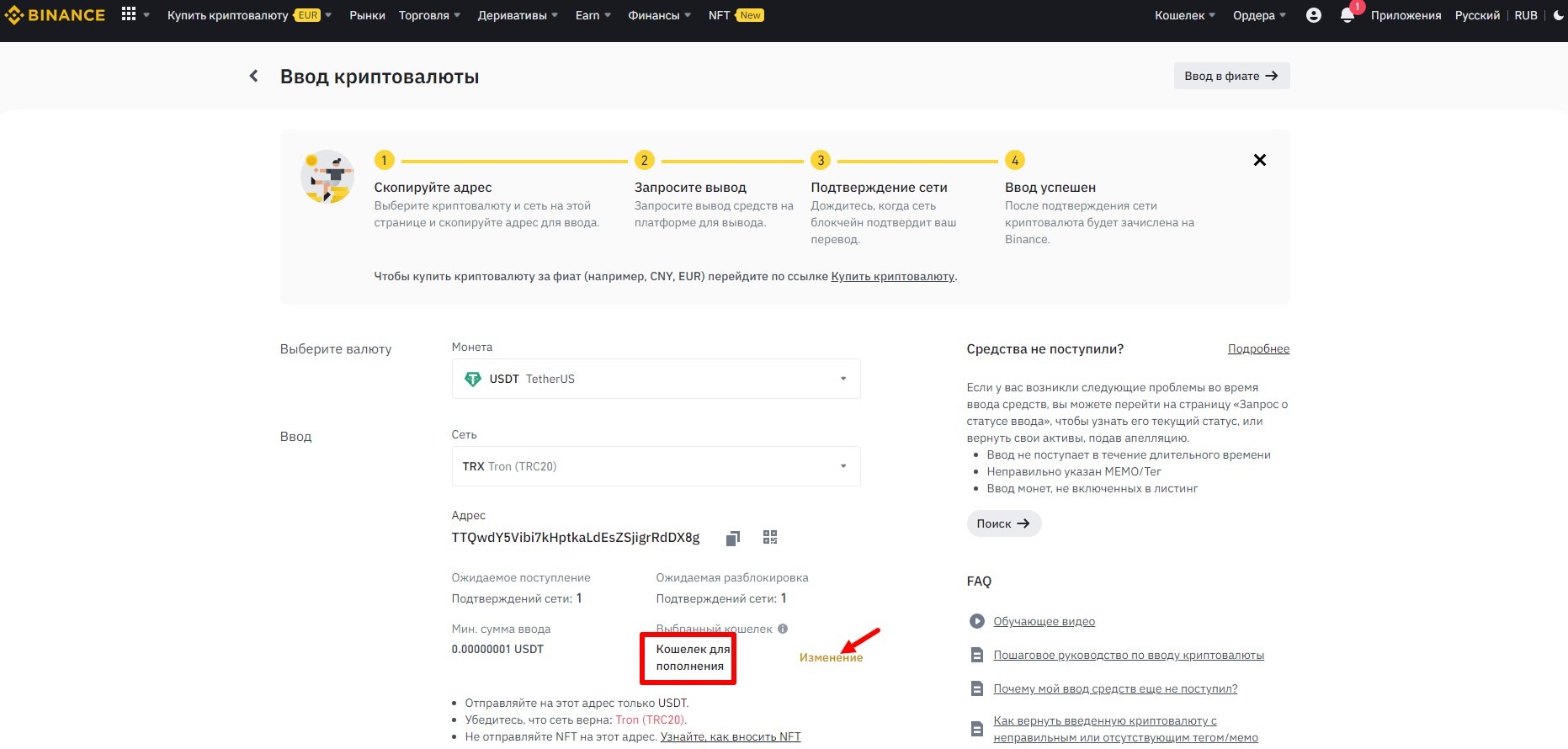Show the address QR code
This screenshot has height=749, width=1568.
(x=770, y=537)
